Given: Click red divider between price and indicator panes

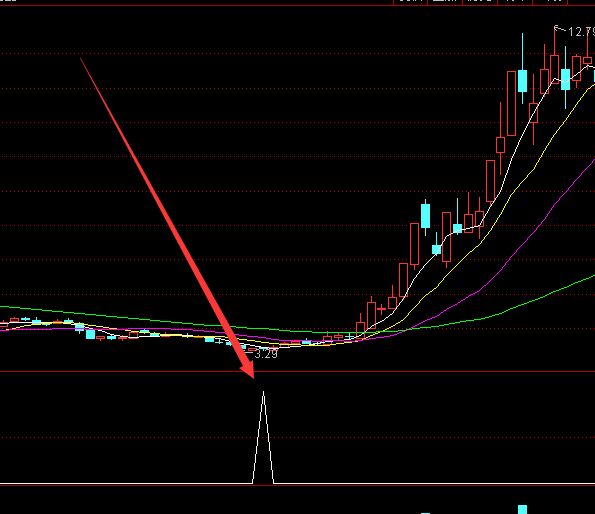Looking at the screenshot, I should (x=298, y=372).
